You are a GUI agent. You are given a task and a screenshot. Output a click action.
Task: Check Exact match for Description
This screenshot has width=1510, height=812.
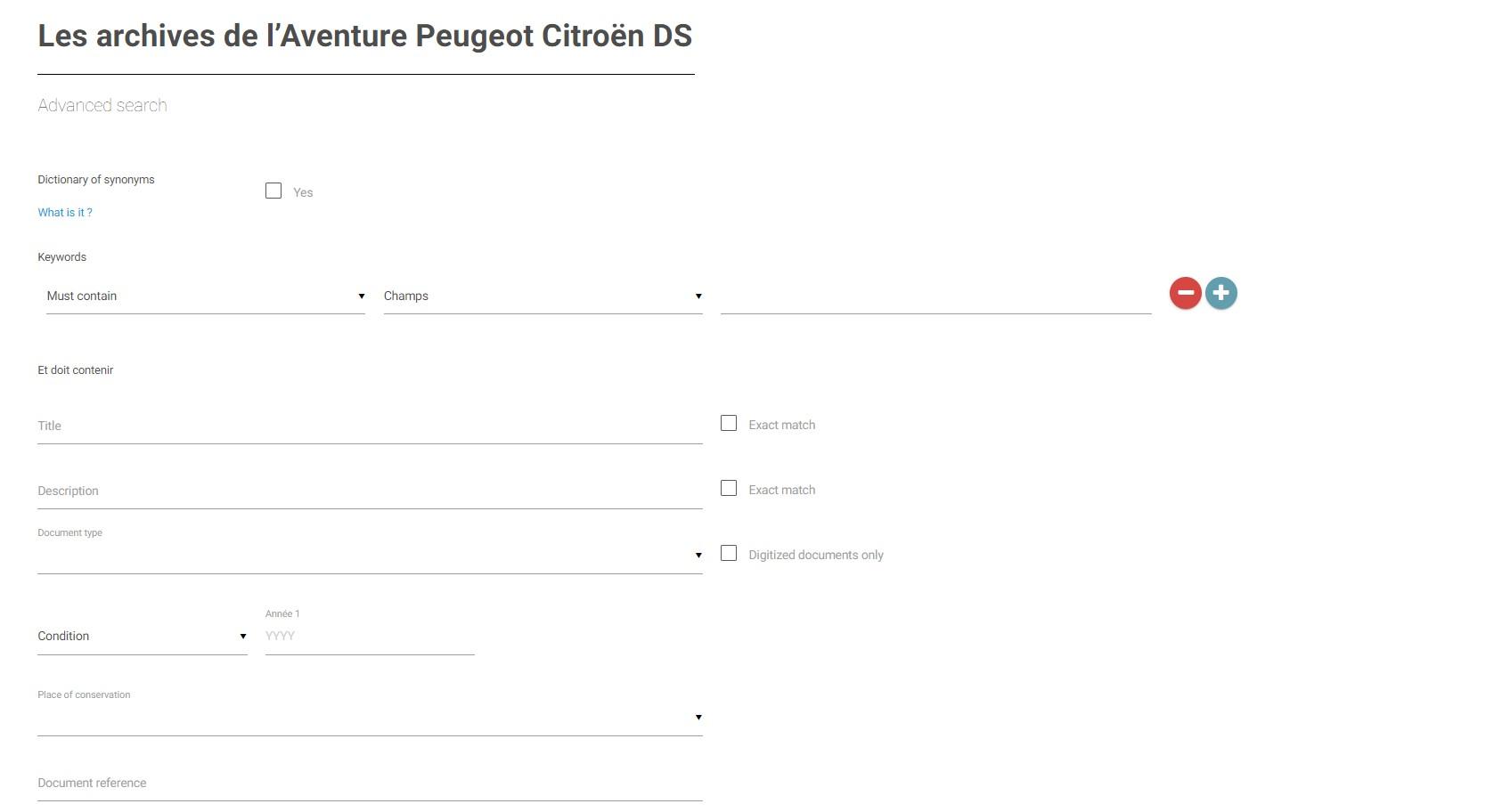(729, 489)
